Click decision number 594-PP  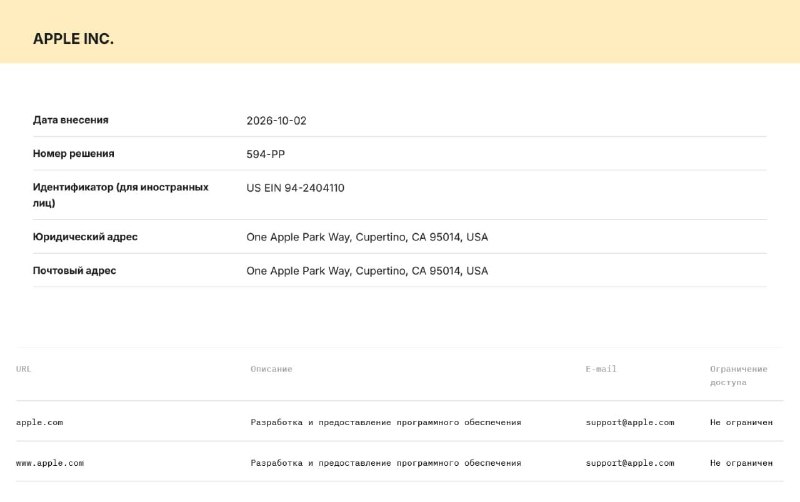click(x=266, y=155)
